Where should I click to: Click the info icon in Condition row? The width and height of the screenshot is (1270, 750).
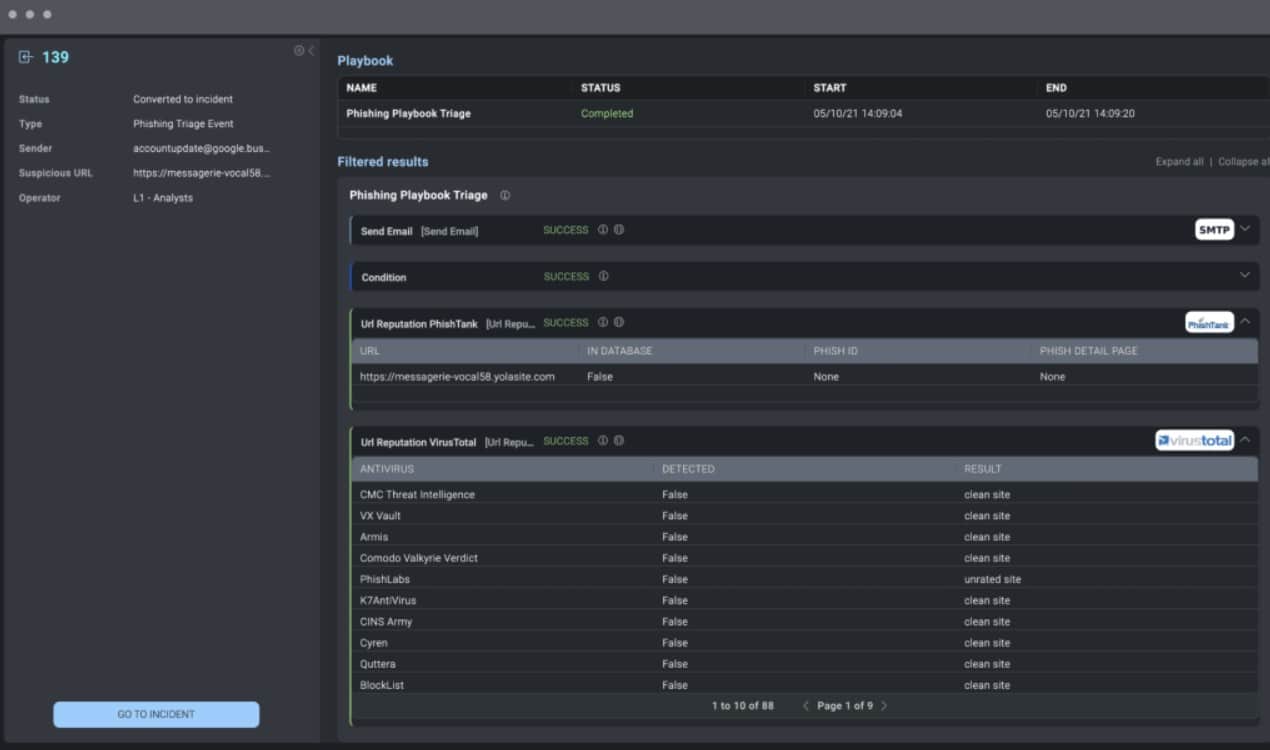tap(603, 276)
